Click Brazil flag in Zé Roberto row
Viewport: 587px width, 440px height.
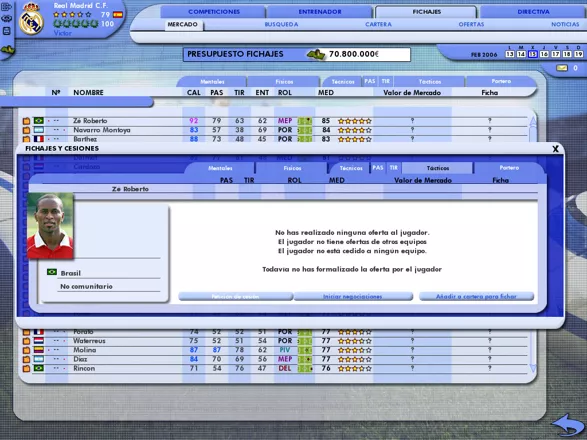(39, 121)
